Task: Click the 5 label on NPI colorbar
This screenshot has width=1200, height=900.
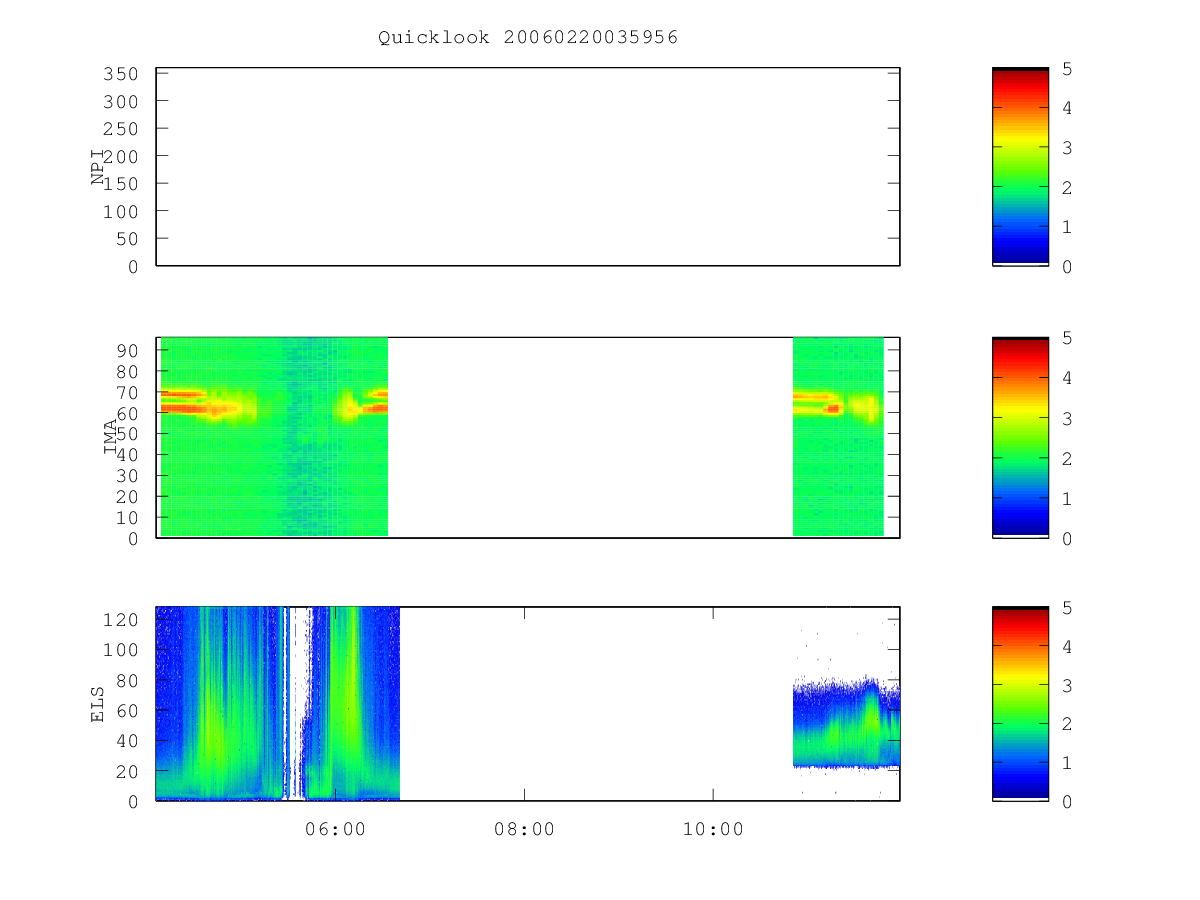Action: 1067,69
